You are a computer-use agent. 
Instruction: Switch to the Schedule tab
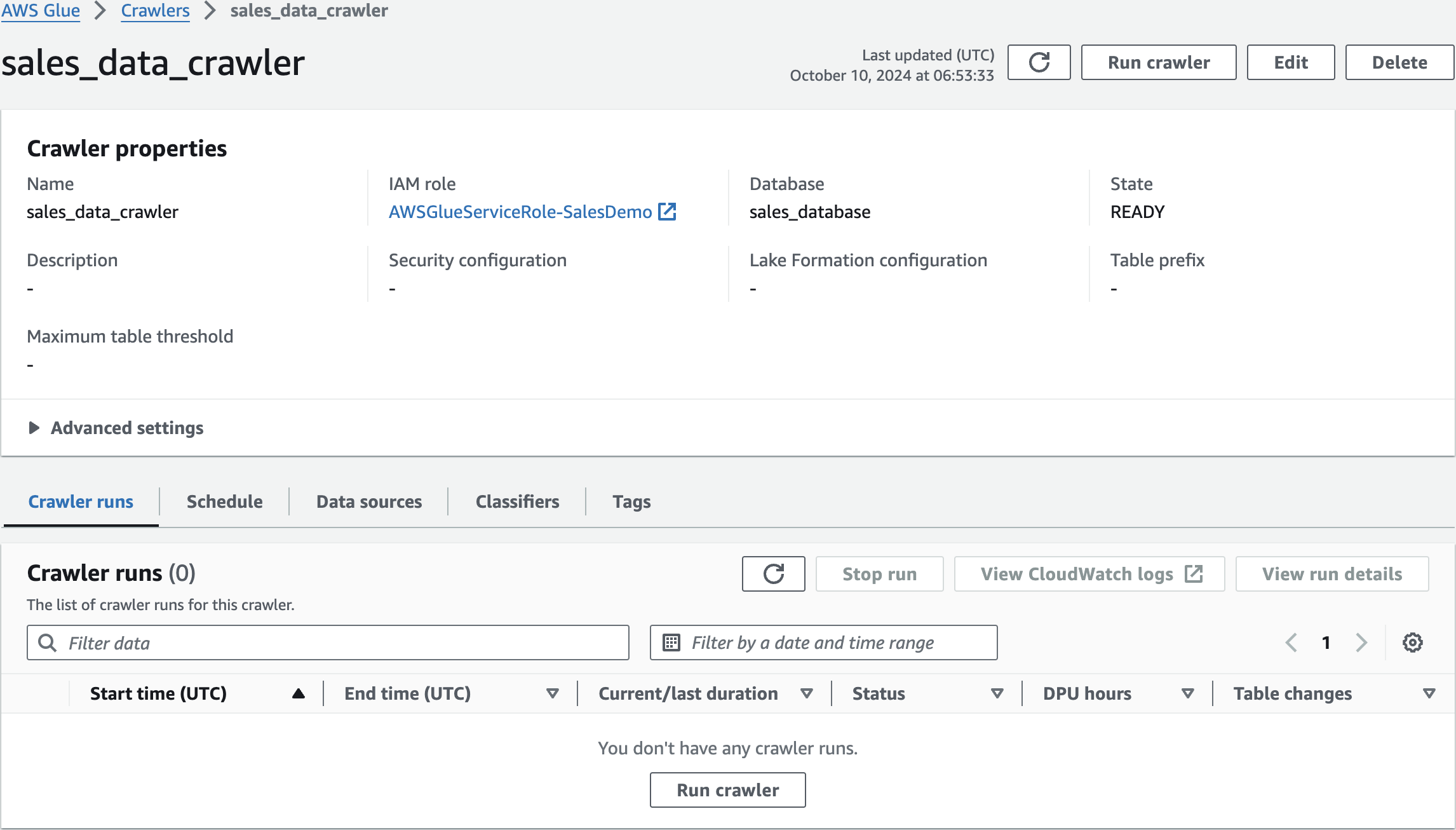click(x=224, y=501)
